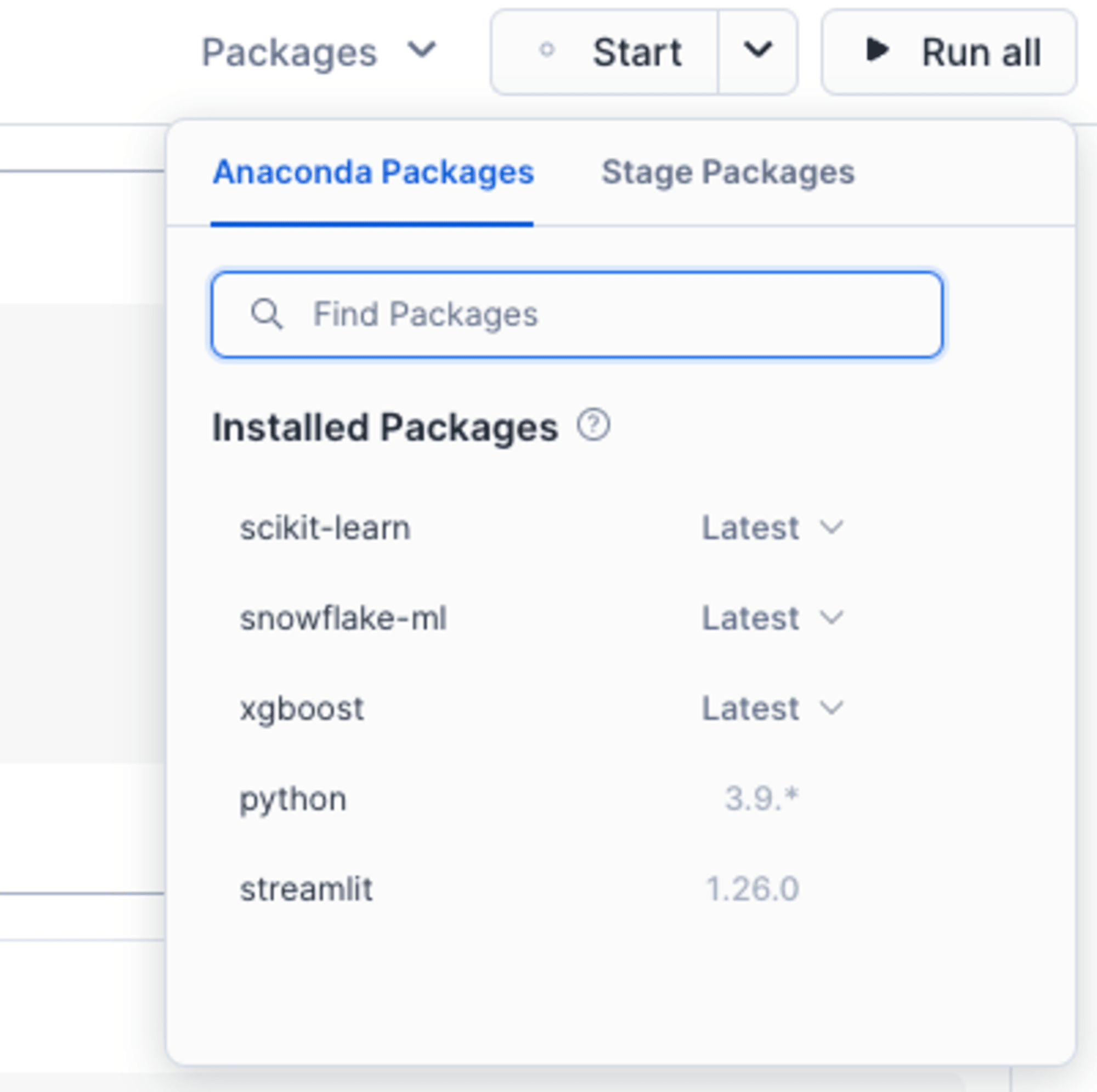Click the Installed Packages heading
The image size is (1097, 1092).
point(384,427)
